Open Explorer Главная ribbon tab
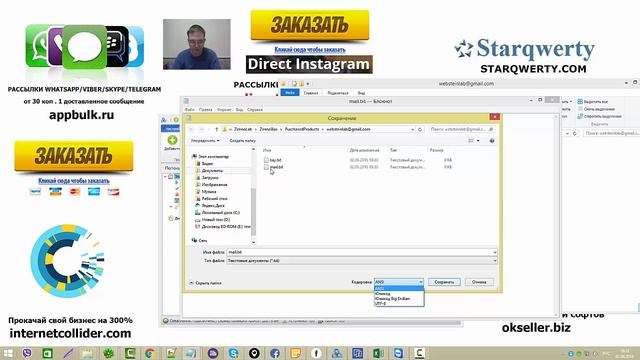The image size is (640, 360). click(311, 93)
